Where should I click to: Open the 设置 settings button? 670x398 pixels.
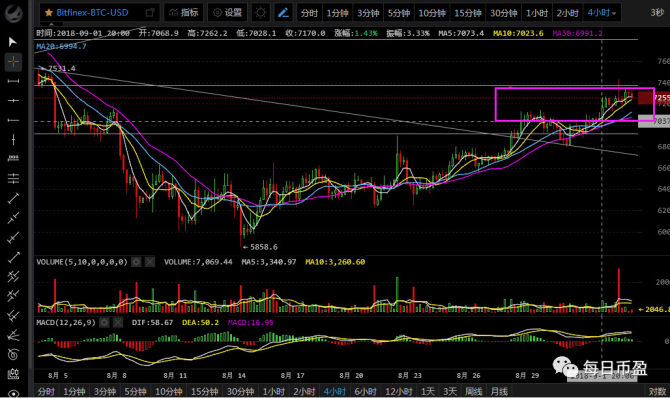coord(228,12)
